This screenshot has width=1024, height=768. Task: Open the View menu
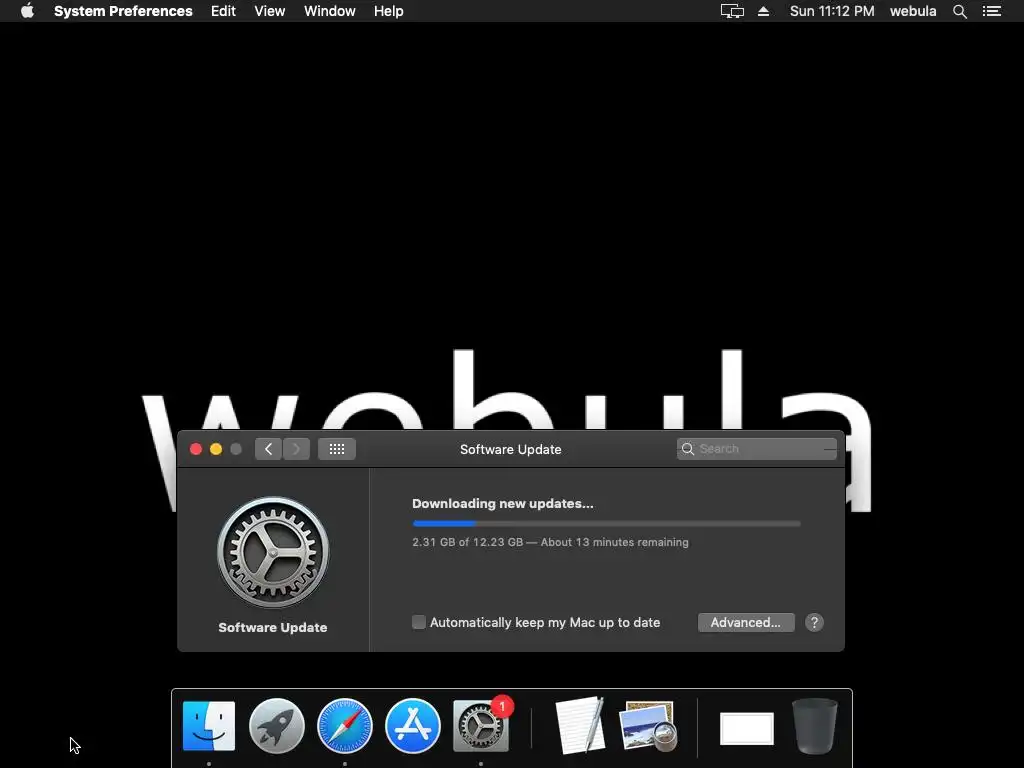(270, 11)
